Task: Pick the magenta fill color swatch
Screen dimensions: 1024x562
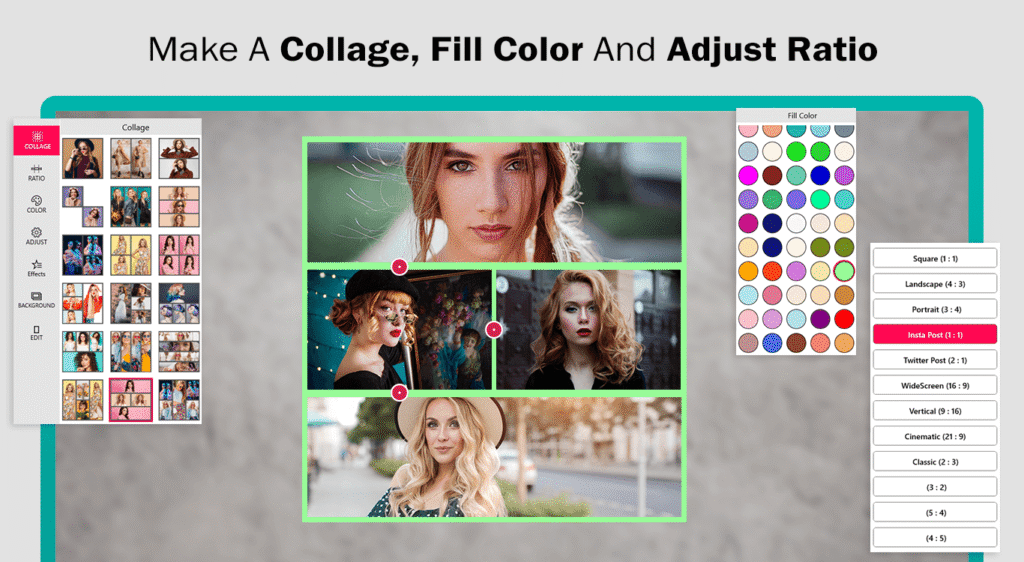Action: point(748,175)
